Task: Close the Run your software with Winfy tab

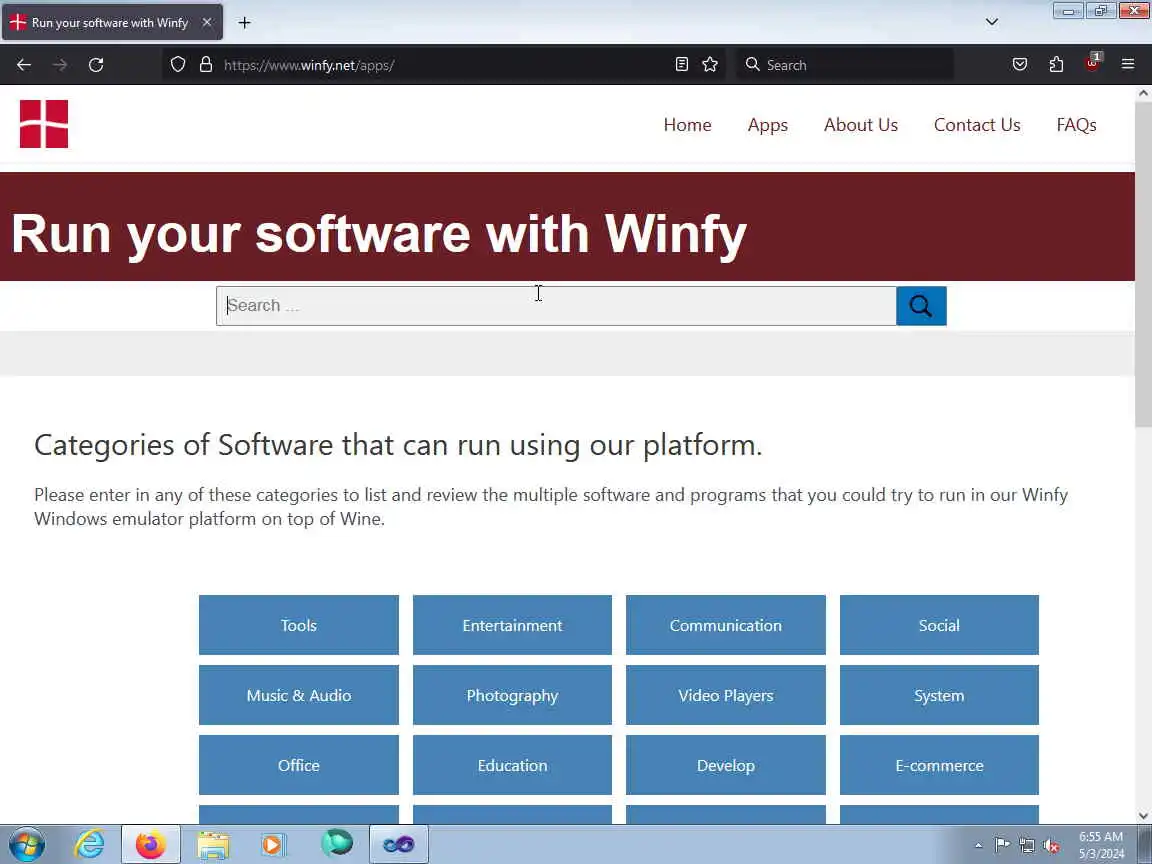Action: pos(207,23)
